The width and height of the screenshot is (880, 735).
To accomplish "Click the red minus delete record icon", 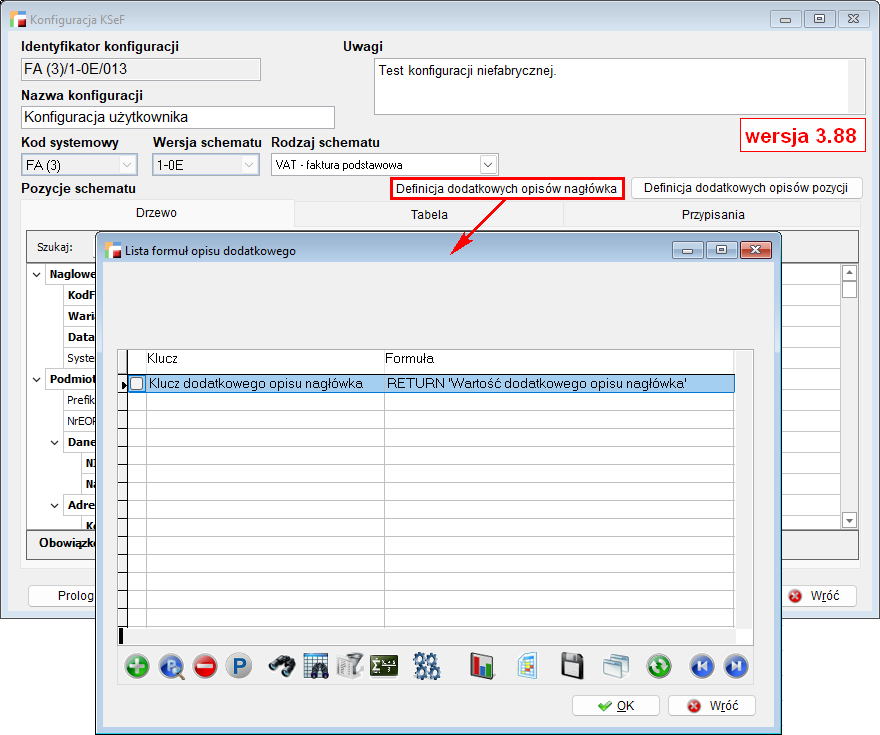I will (x=205, y=667).
